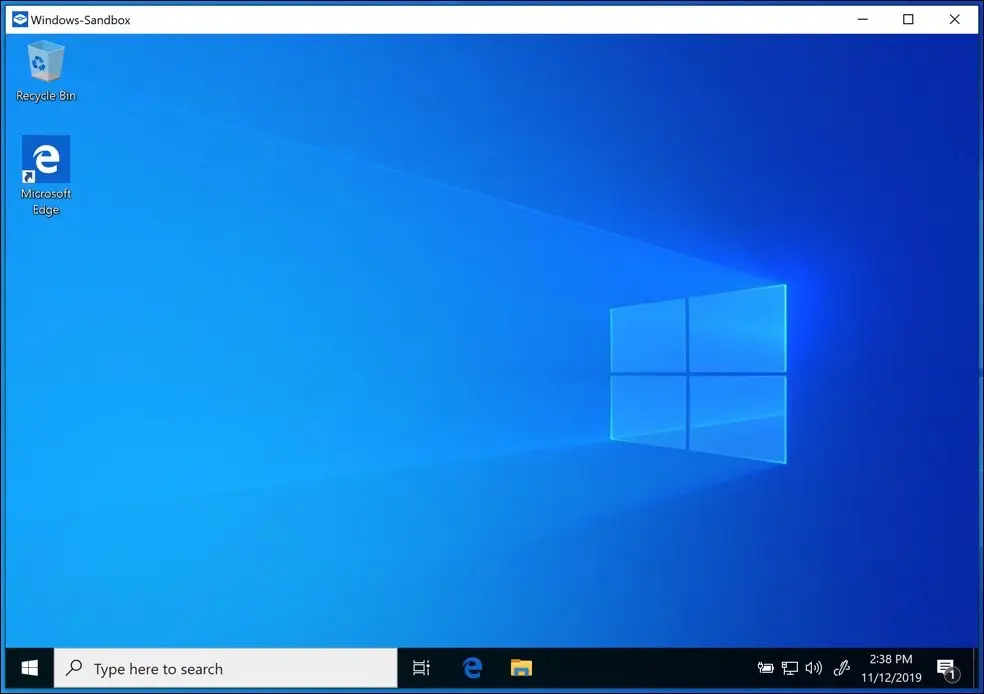Click the Windows-Sandbox title bar icon
The width and height of the screenshot is (984, 694).
(20, 19)
